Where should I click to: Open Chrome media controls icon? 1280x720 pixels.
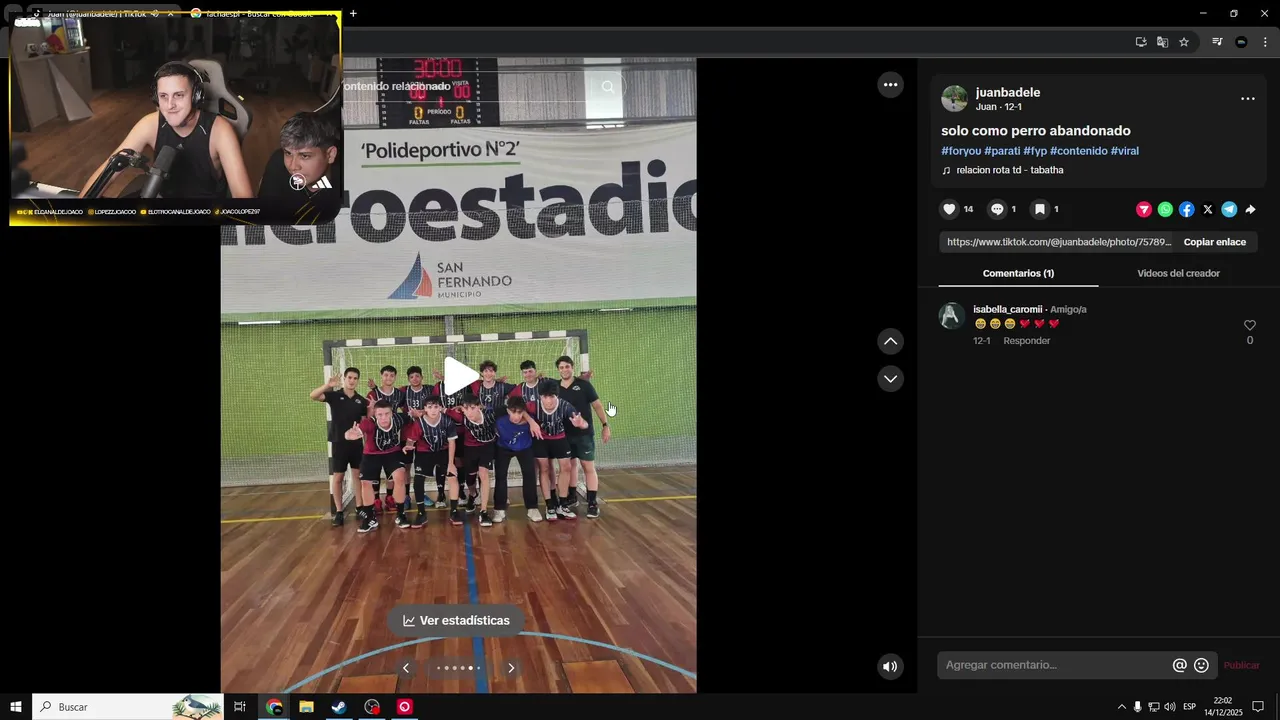(x=1217, y=42)
